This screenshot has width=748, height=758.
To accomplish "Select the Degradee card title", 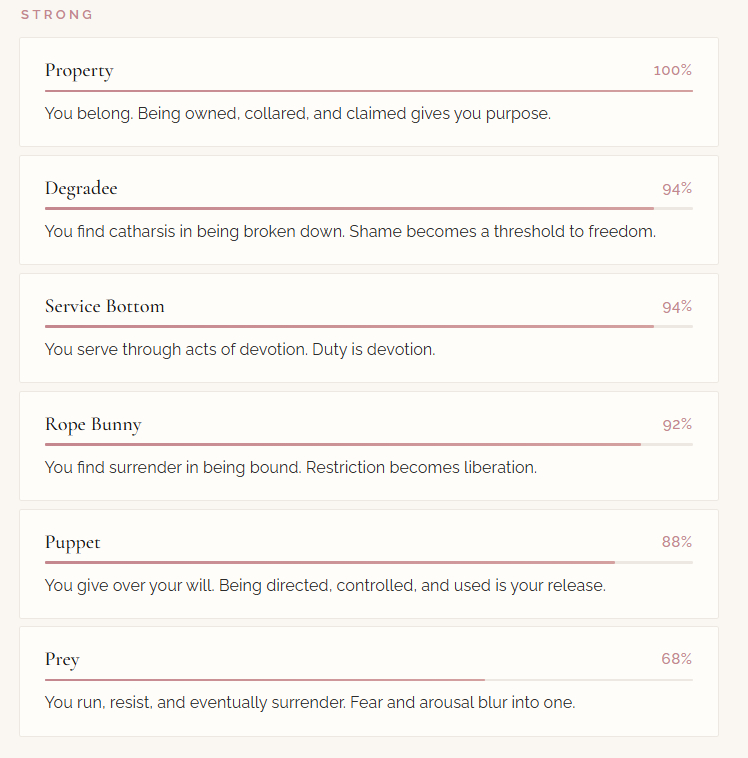I will point(81,189).
